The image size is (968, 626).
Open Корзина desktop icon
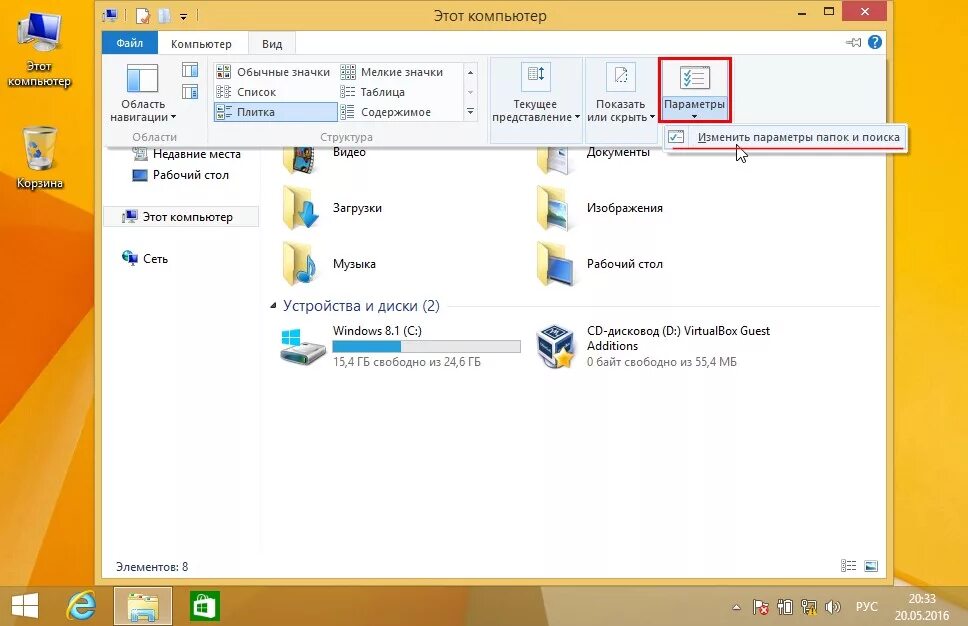(40, 157)
